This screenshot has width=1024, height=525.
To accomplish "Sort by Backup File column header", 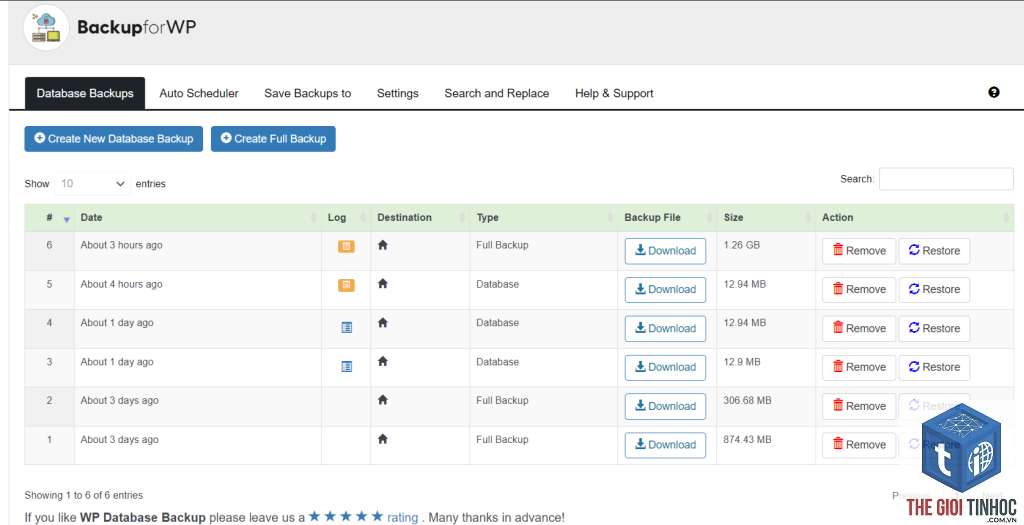I will point(667,217).
